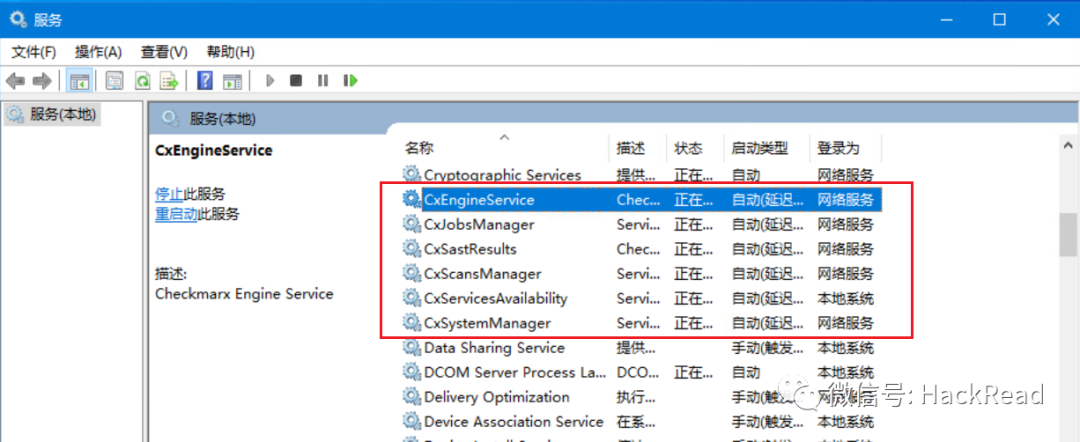Select the CxSastResults name
The width and height of the screenshot is (1080, 442).
470,249
